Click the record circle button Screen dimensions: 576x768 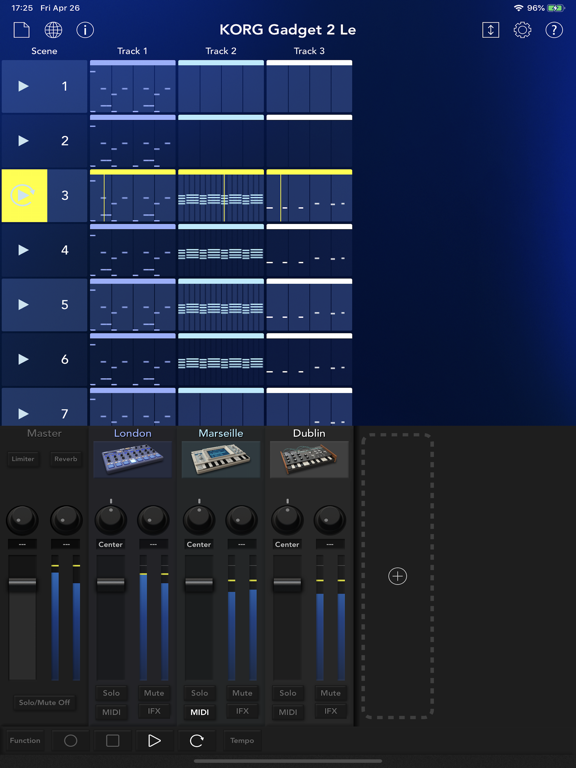pos(71,741)
